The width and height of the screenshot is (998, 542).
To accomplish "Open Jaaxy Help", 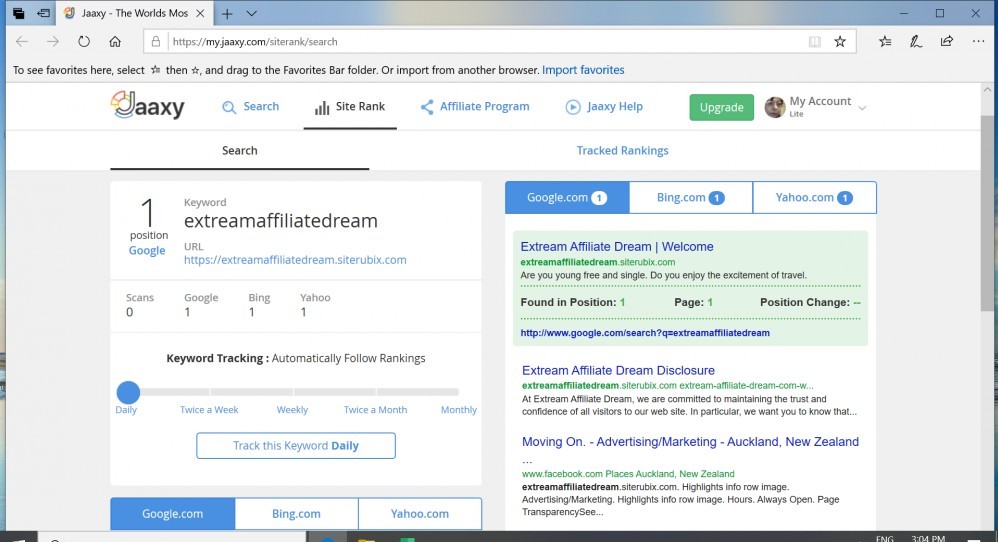I will point(604,106).
